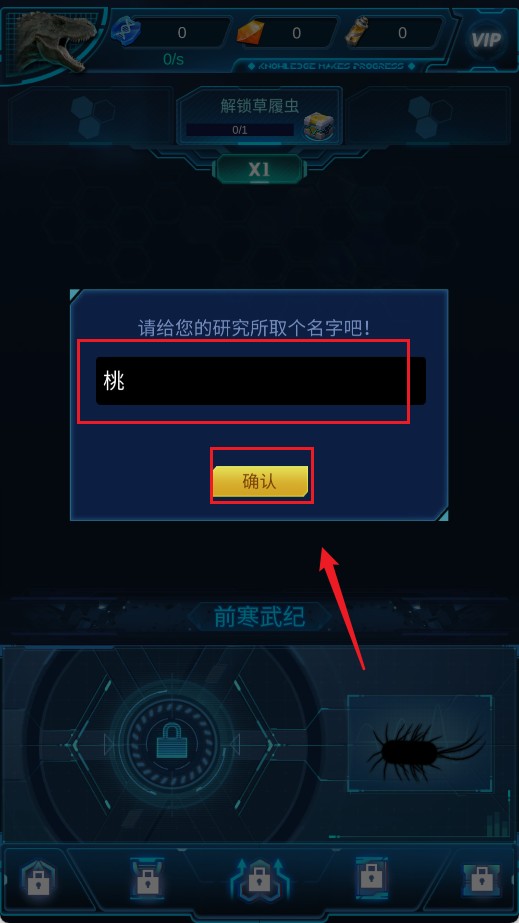Image resolution: width=519 pixels, height=923 pixels.
Task: Open fourth locked bottom tab
Action: (x=372, y=878)
